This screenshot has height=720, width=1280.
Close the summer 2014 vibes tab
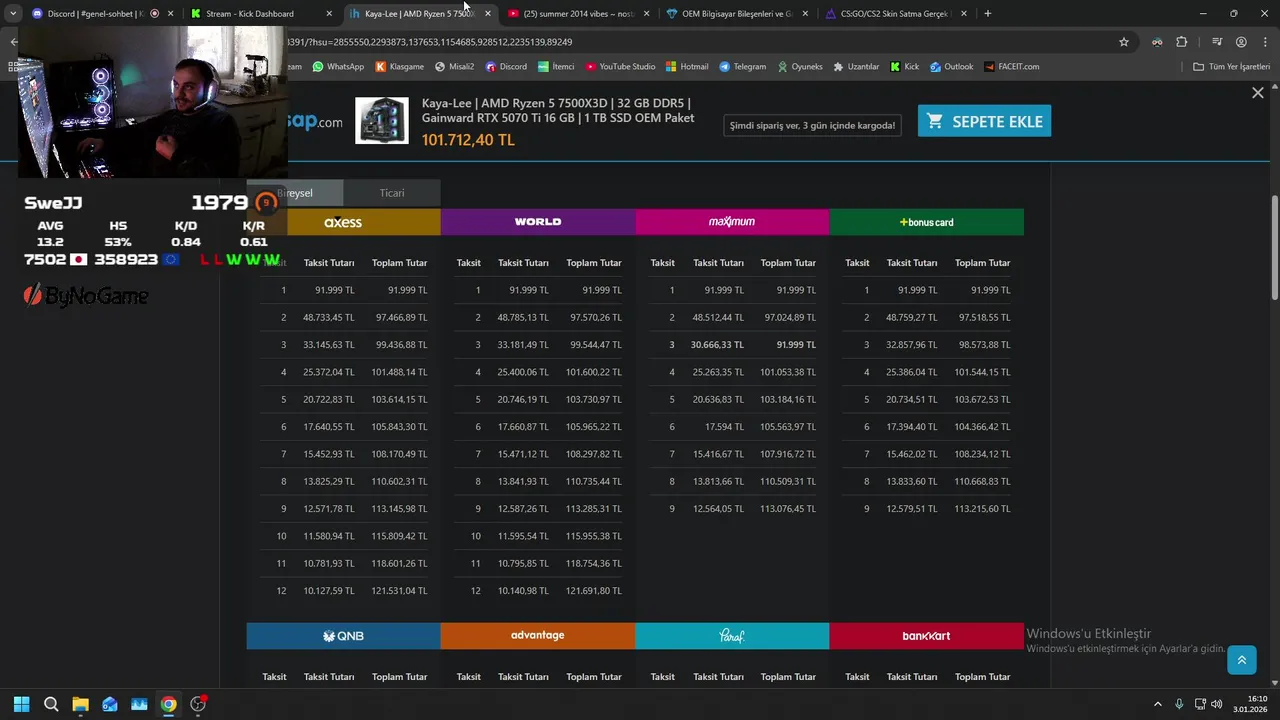(647, 14)
